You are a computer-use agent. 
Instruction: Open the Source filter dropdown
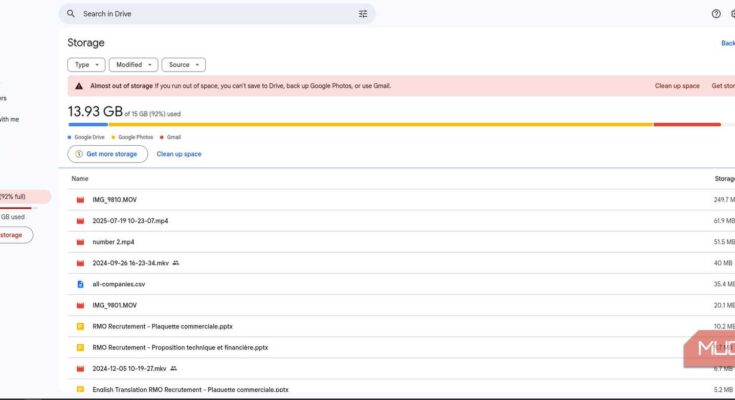point(184,65)
